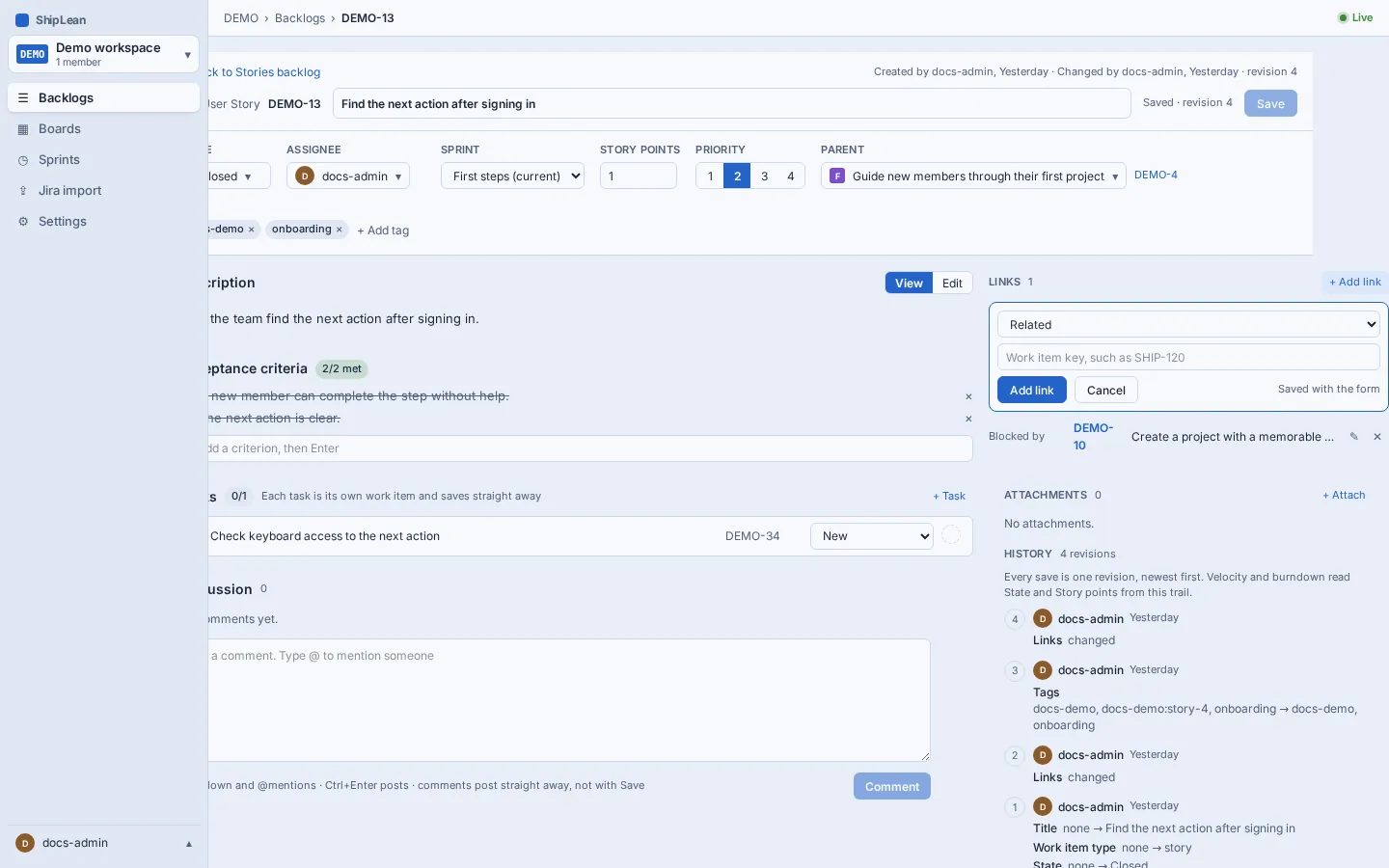Click the + Add tag button
The width and height of the screenshot is (1389, 868).
click(x=383, y=231)
